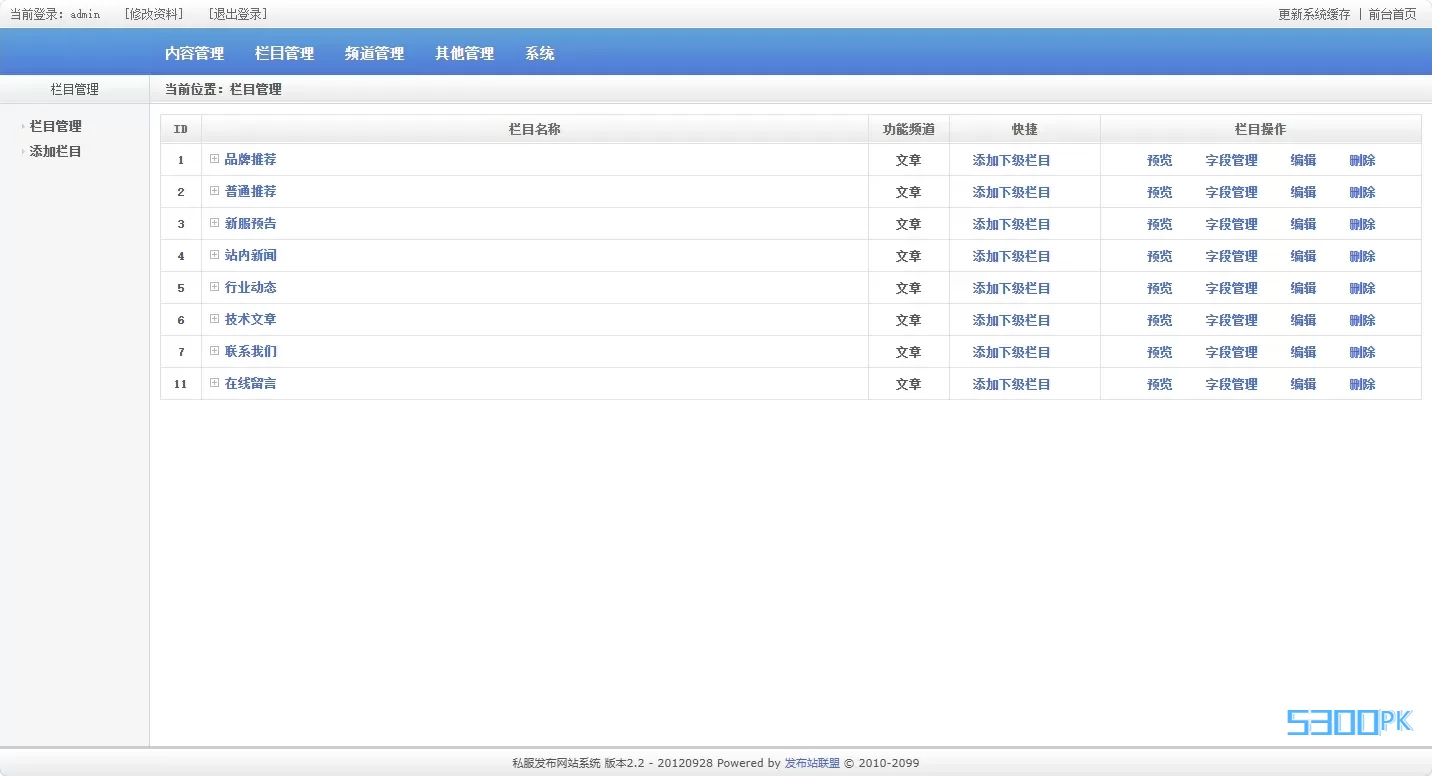This screenshot has width=1432, height=776.
Task: Open the 技术文章 column name link
Action: tap(250, 320)
